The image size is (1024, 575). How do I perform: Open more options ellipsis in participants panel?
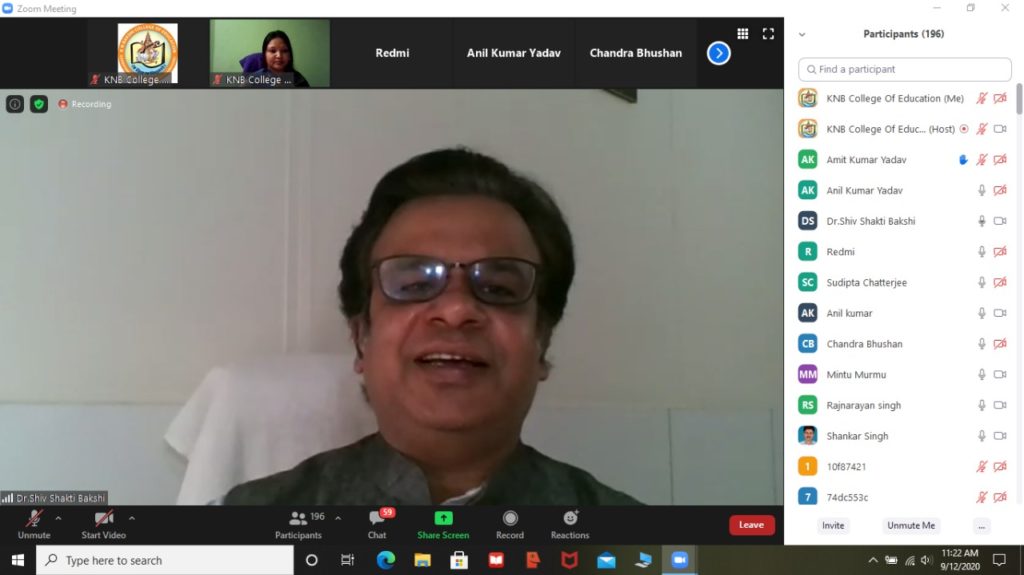point(982,526)
